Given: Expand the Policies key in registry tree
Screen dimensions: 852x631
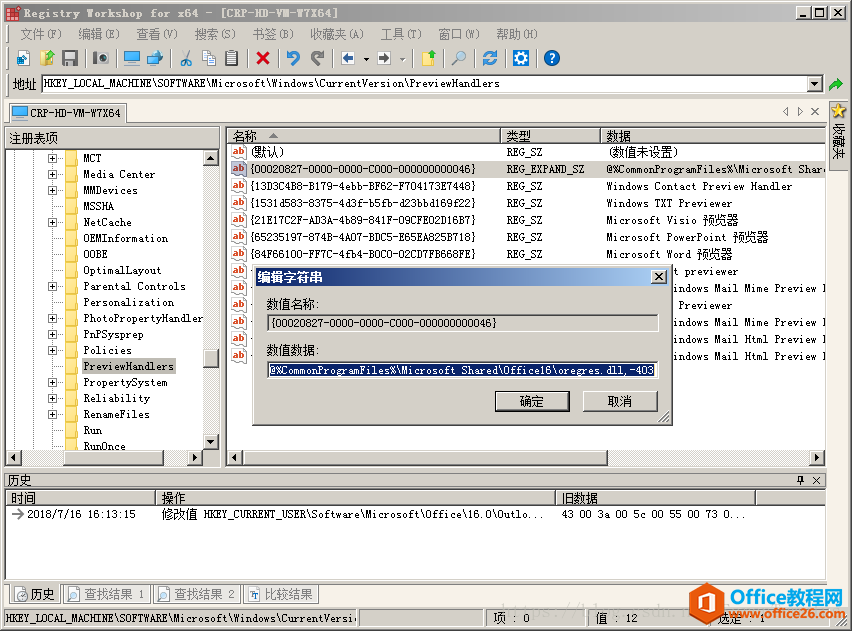Looking at the screenshot, I should coord(52,350).
